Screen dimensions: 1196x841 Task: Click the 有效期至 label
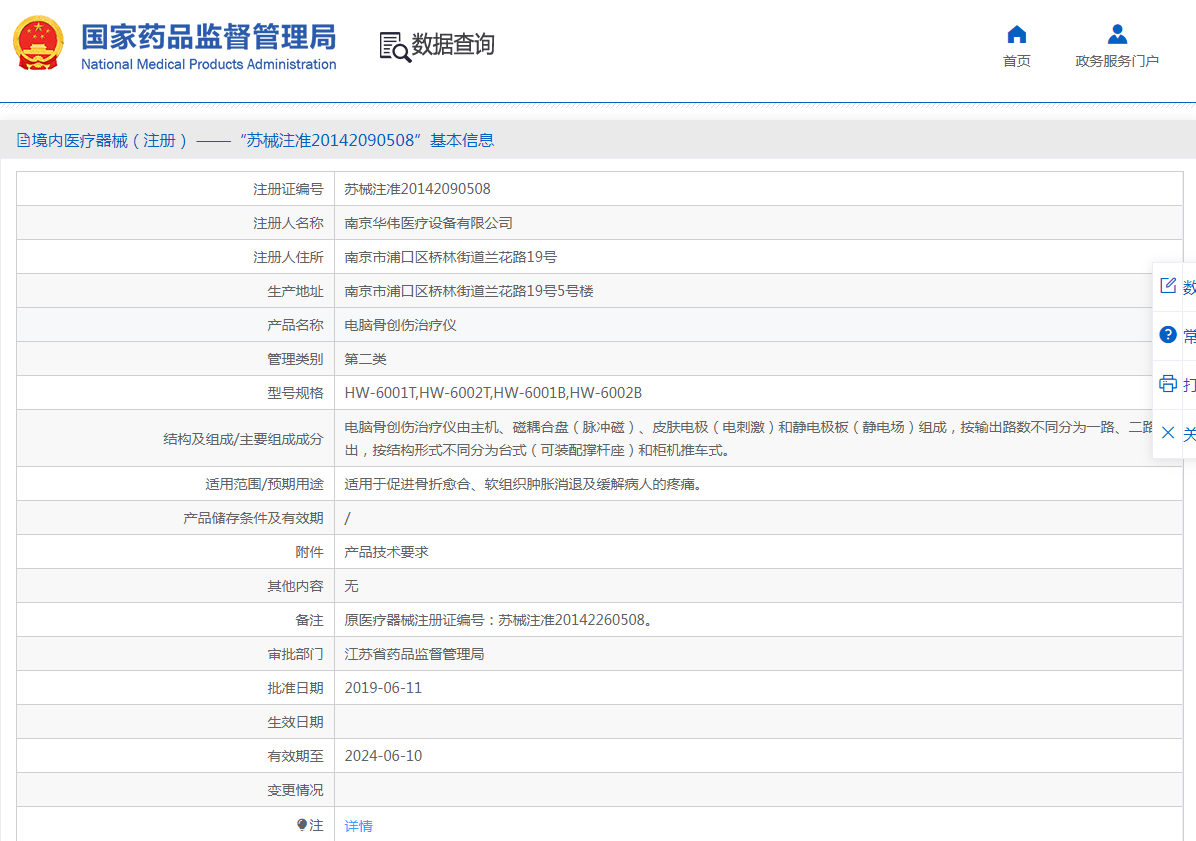pyautogui.click(x=295, y=756)
